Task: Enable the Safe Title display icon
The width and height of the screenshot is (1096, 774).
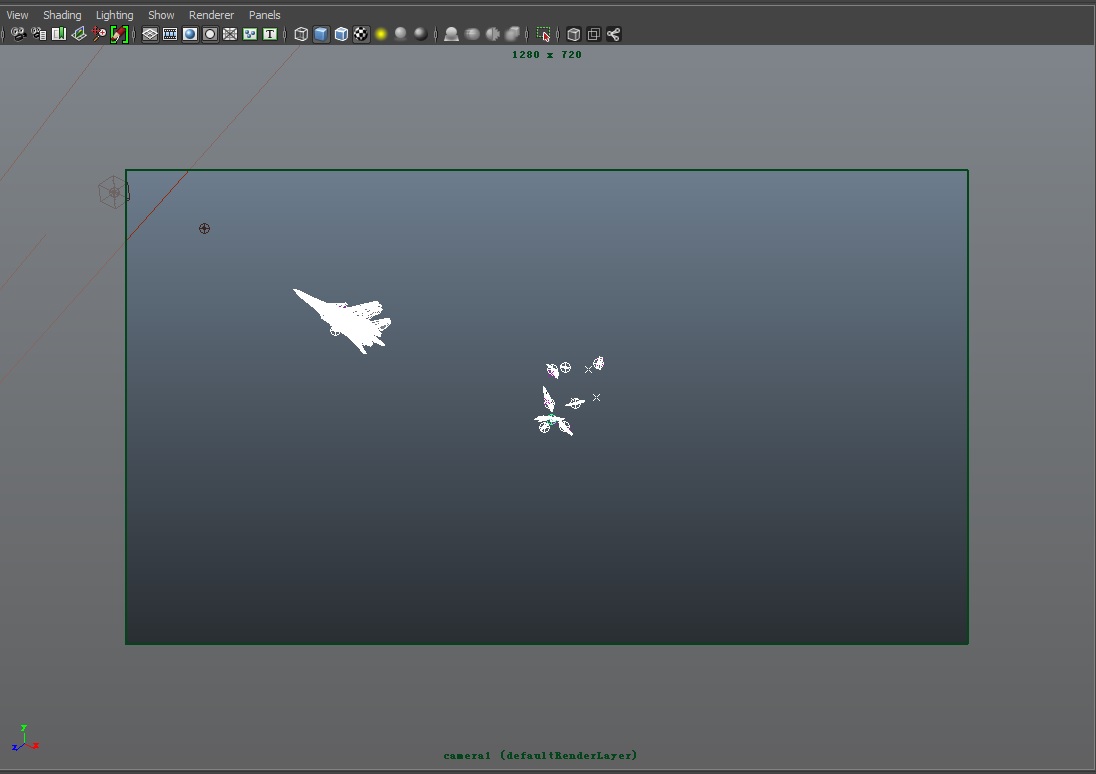Action: point(270,34)
